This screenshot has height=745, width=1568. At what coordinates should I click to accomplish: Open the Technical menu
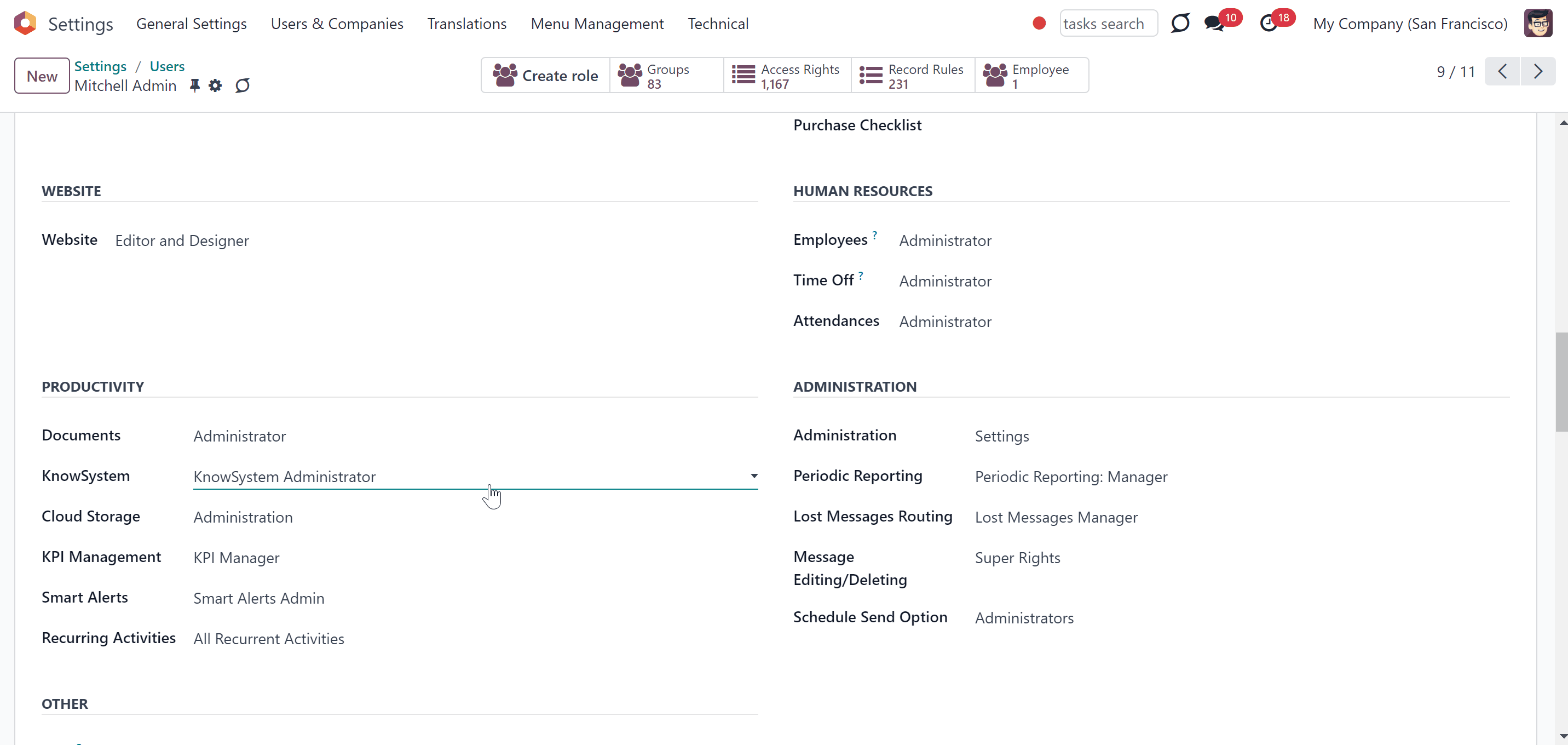tap(718, 23)
